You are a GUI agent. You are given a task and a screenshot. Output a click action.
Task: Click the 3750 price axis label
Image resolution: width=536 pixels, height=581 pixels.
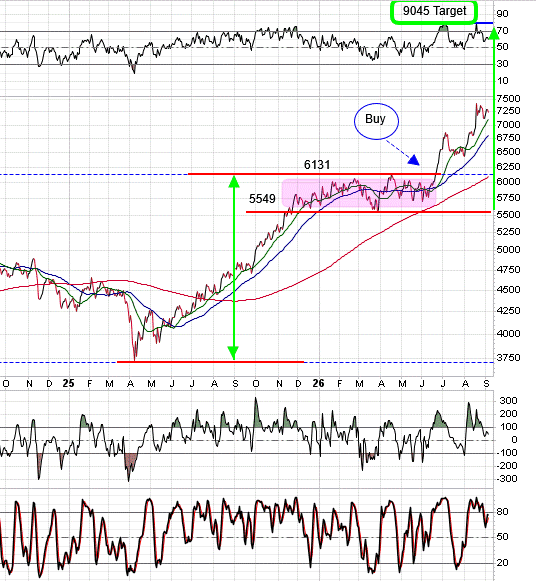point(508,358)
